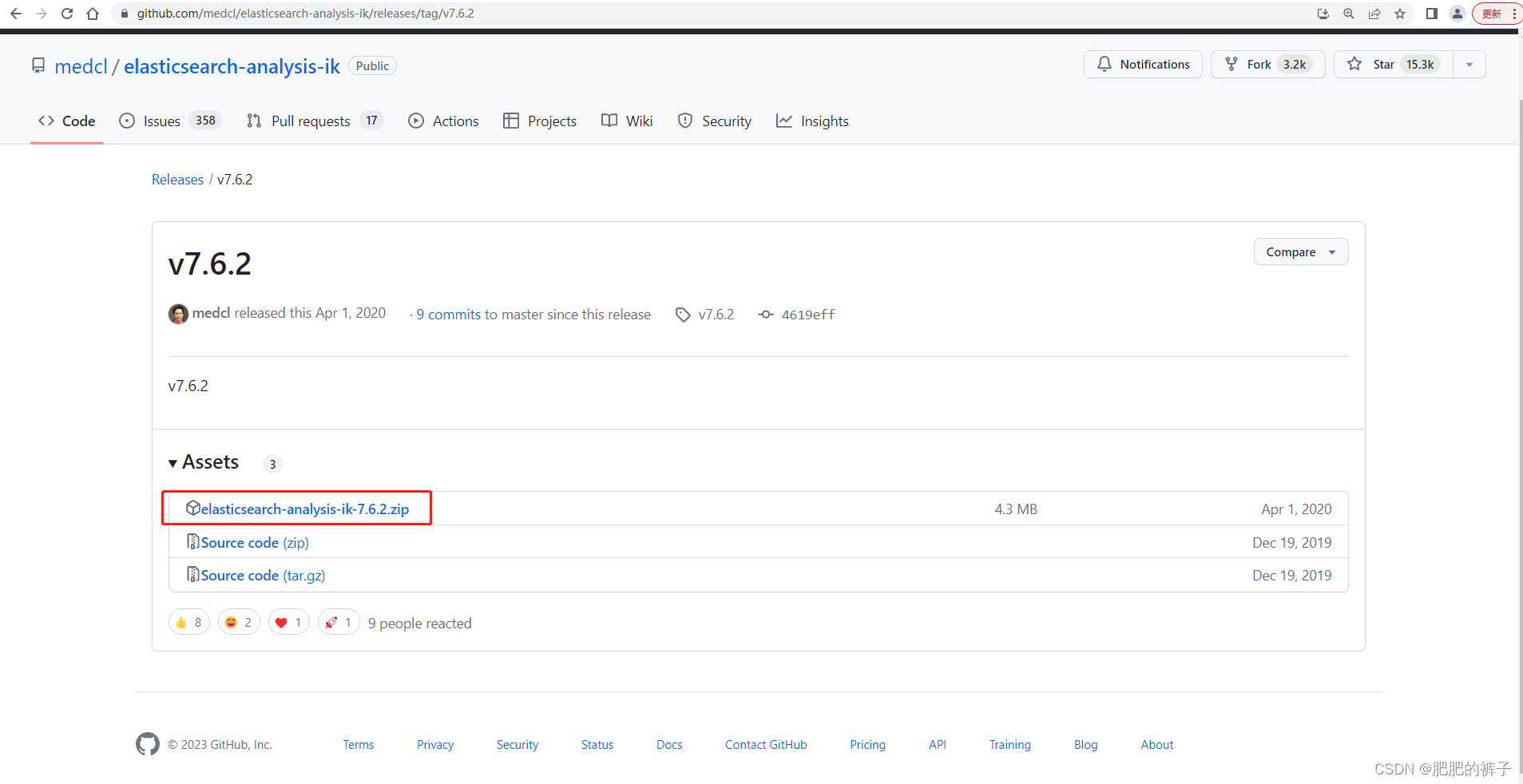Open the browser home page icon
The width and height of the screenshot is (1523, 784).
pyautogui.click(x=93, y=14)
